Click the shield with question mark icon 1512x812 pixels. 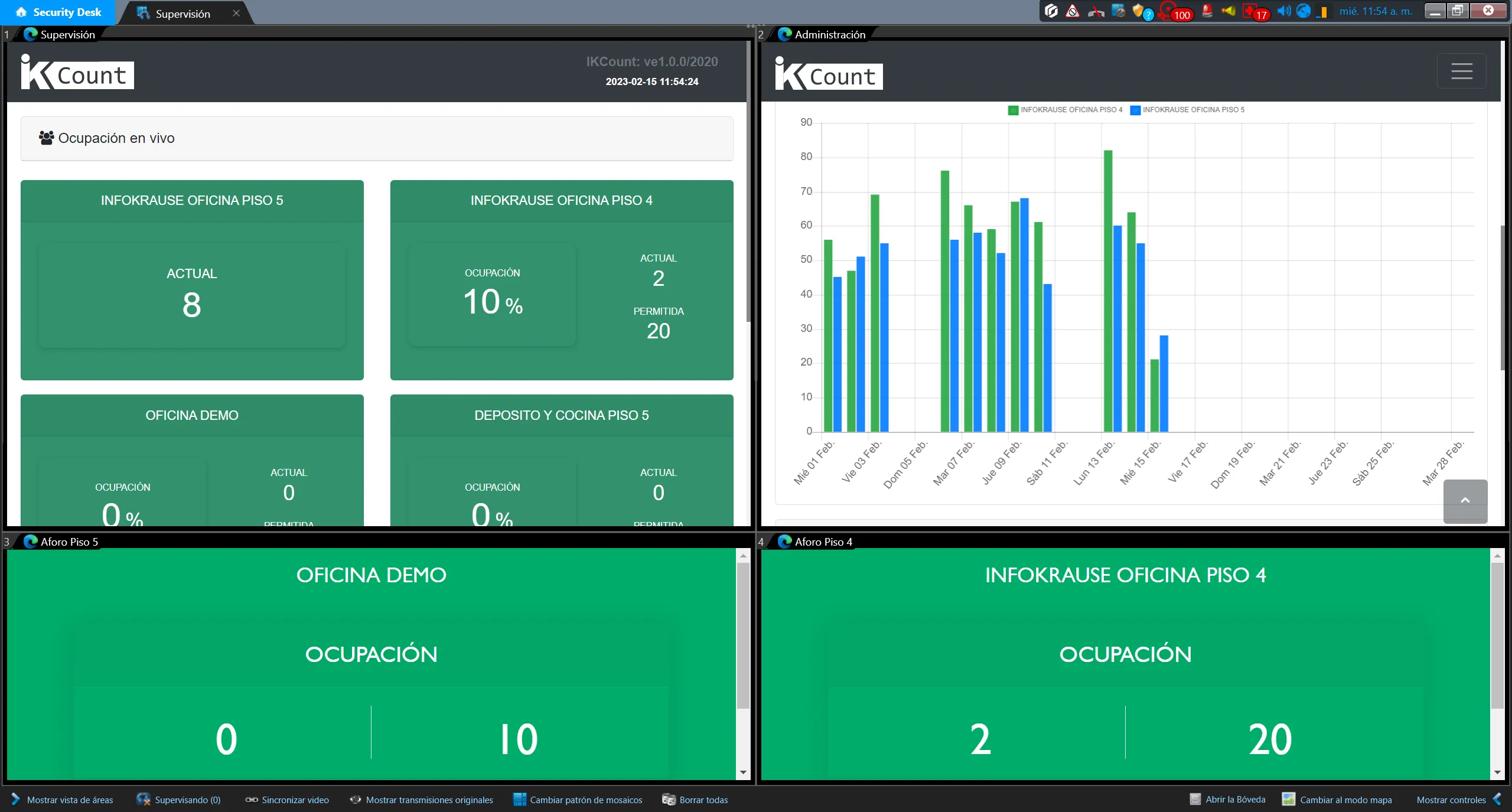[x=1140, y=11]
